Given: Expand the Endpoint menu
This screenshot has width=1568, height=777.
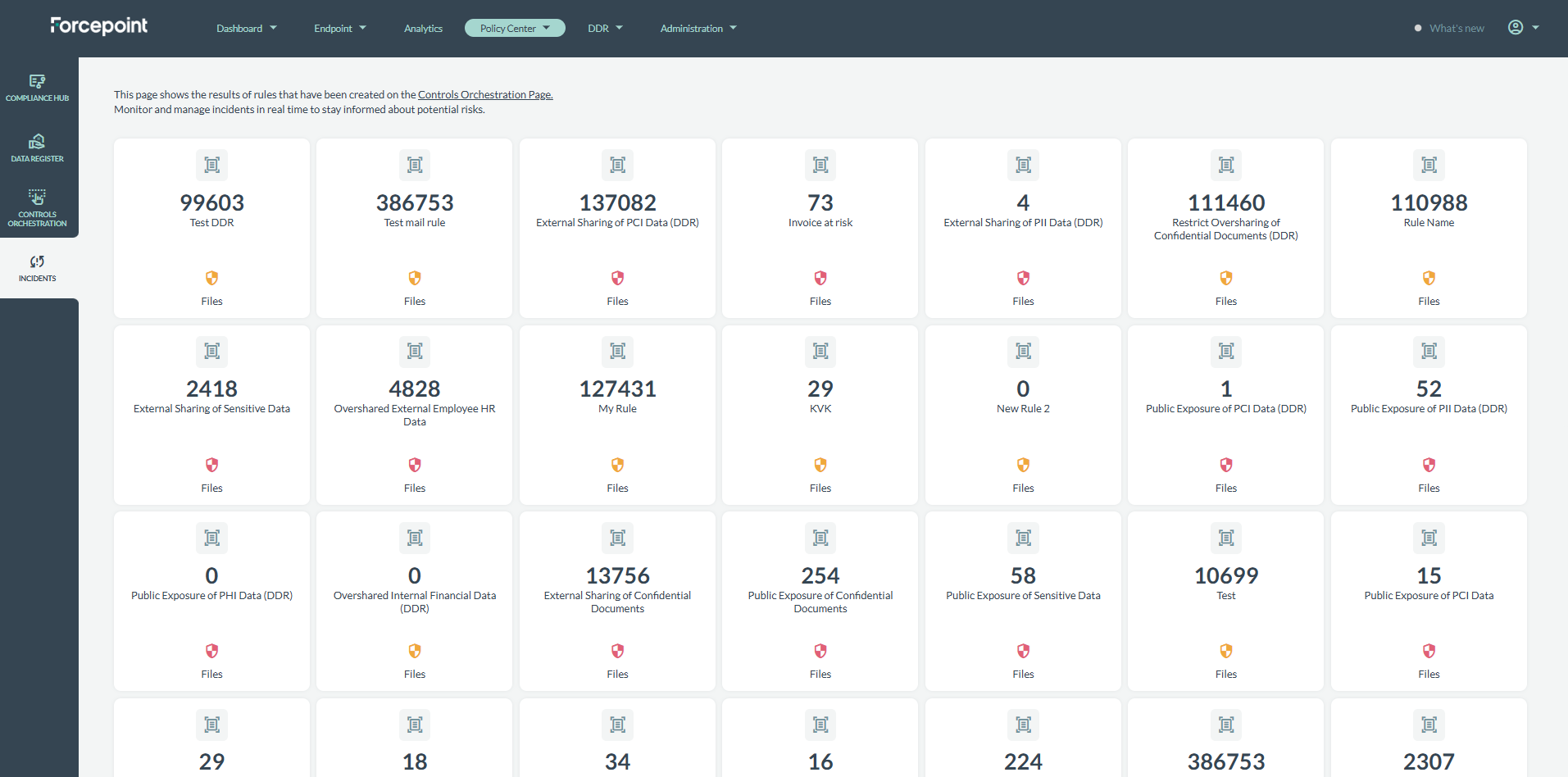Looking at the screenshot, I should 340,28.
